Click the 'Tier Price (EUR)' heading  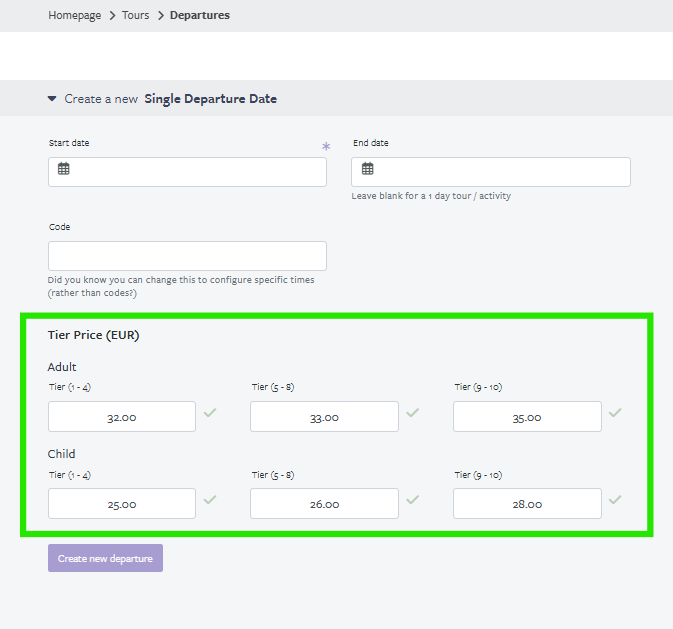(x=94, y=335)
